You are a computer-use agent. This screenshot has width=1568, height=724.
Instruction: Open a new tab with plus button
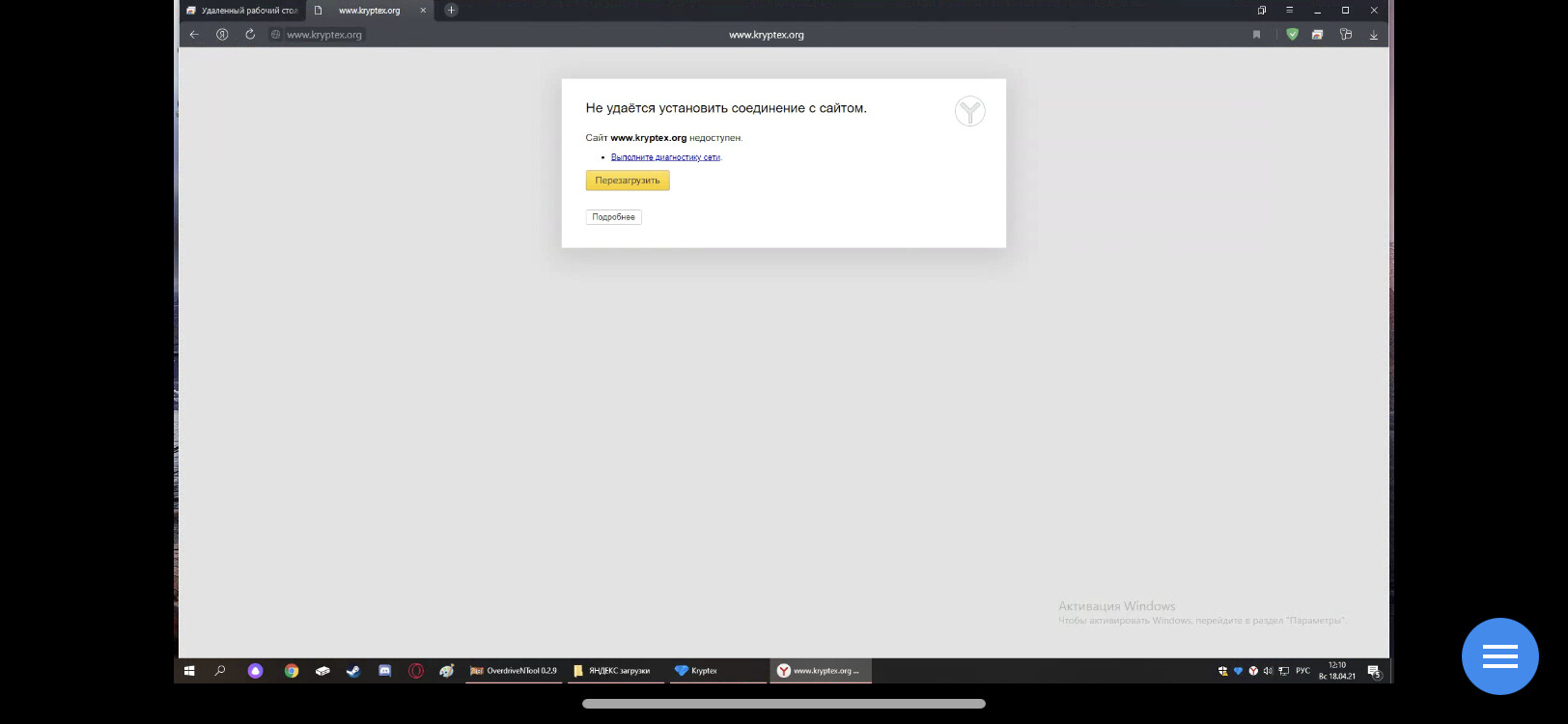451,11
